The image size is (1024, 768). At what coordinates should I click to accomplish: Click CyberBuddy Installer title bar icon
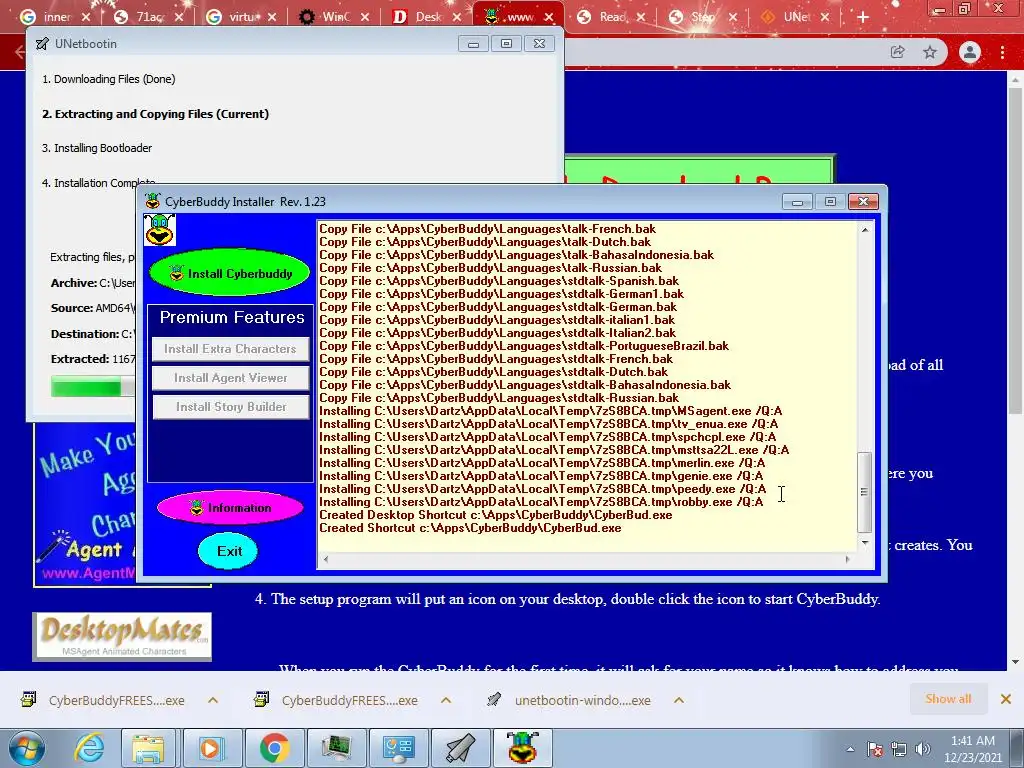pyautogui.click(x=153, y=201)
